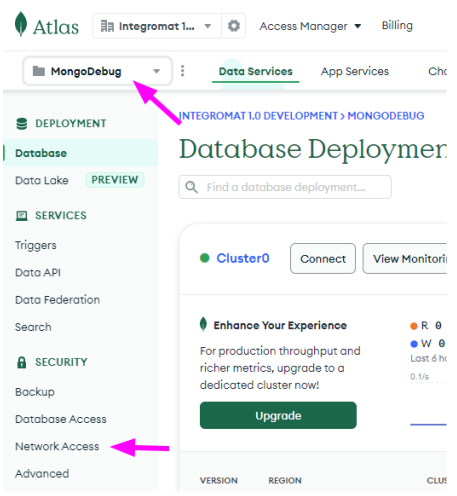Click the View Monitoring button

click(405, 259)
